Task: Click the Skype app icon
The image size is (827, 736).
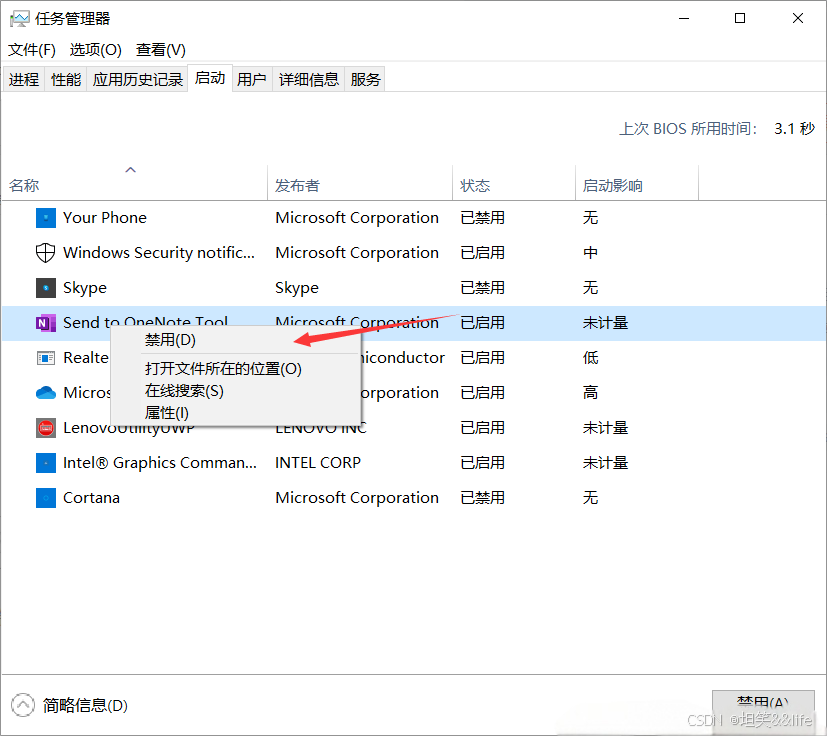Action: (46, 288)
